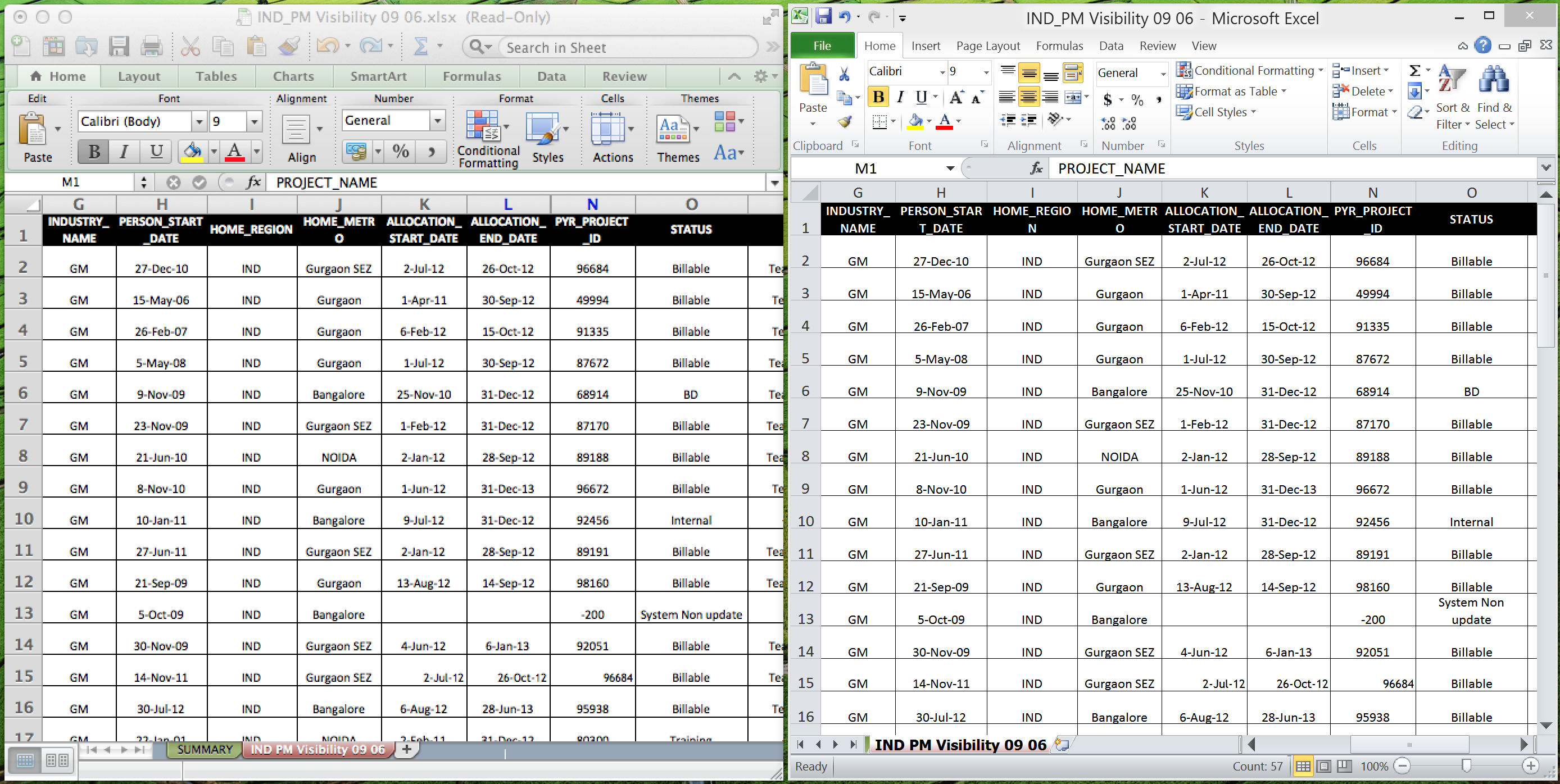Click the Print icon in Mac toolbar
The height and width of the screenshot is (784, 1560).
click(151, 47)
